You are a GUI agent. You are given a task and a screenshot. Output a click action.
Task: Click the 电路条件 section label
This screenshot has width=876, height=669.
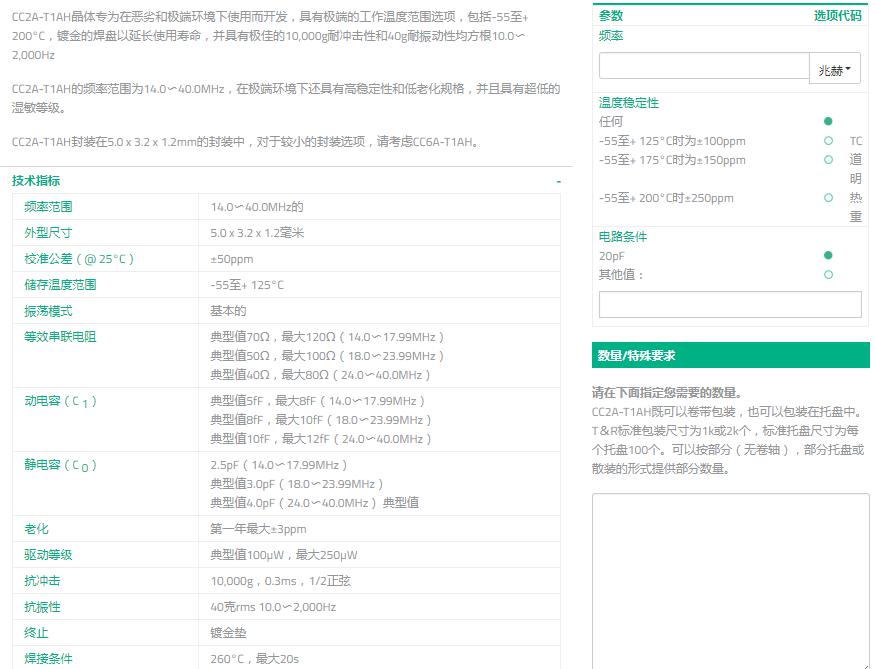622,236
